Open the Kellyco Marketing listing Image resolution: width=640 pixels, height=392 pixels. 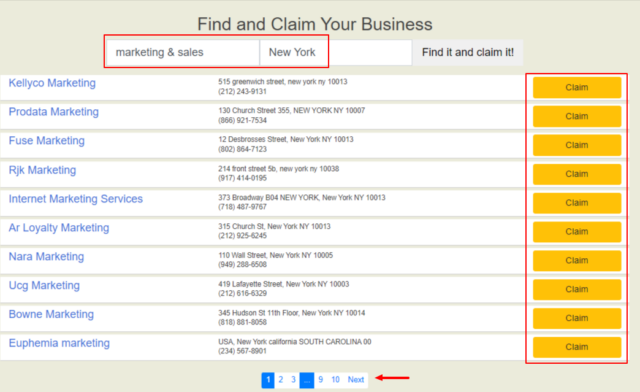pyautogui.click(x=52, y=83)
